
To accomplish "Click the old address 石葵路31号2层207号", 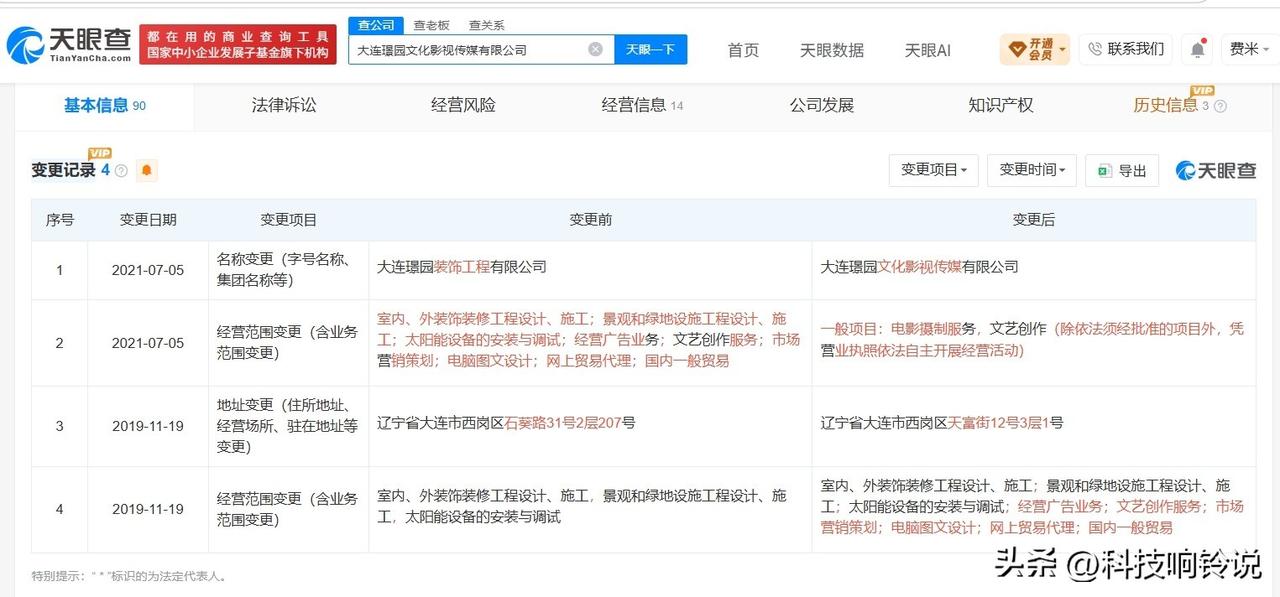I will [569, 423].
